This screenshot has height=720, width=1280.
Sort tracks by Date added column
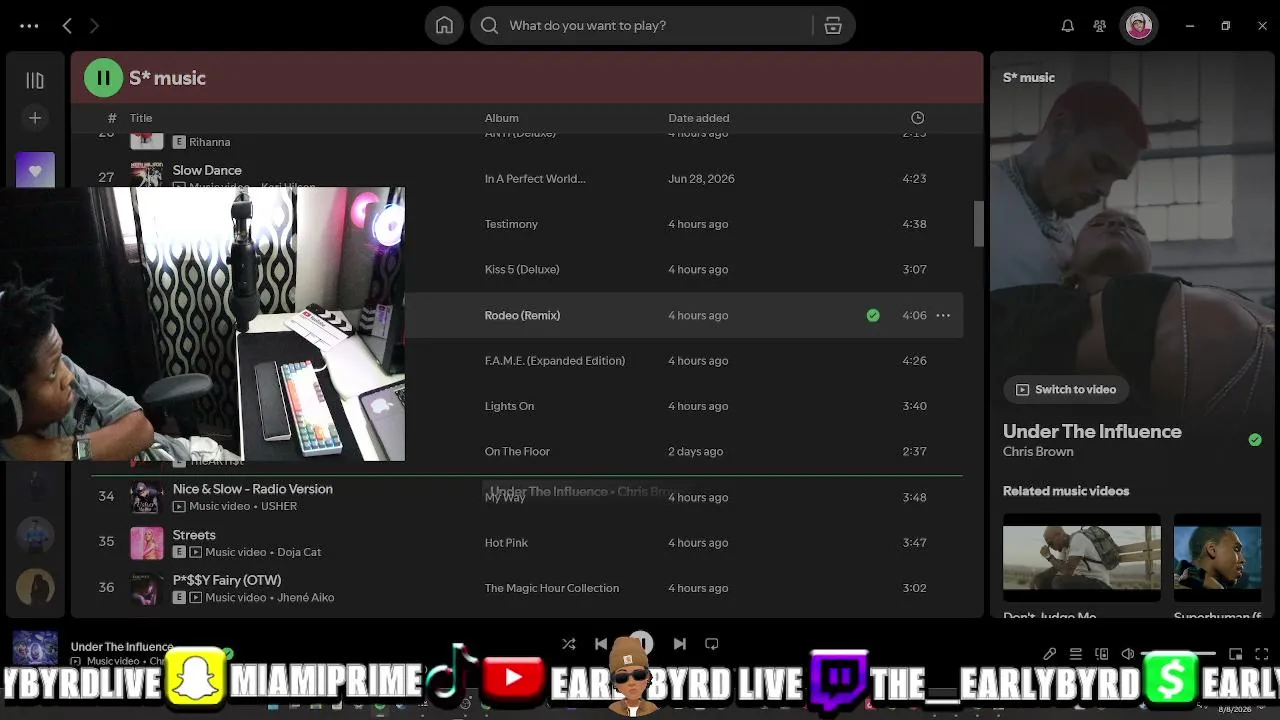tap(699, 118)
